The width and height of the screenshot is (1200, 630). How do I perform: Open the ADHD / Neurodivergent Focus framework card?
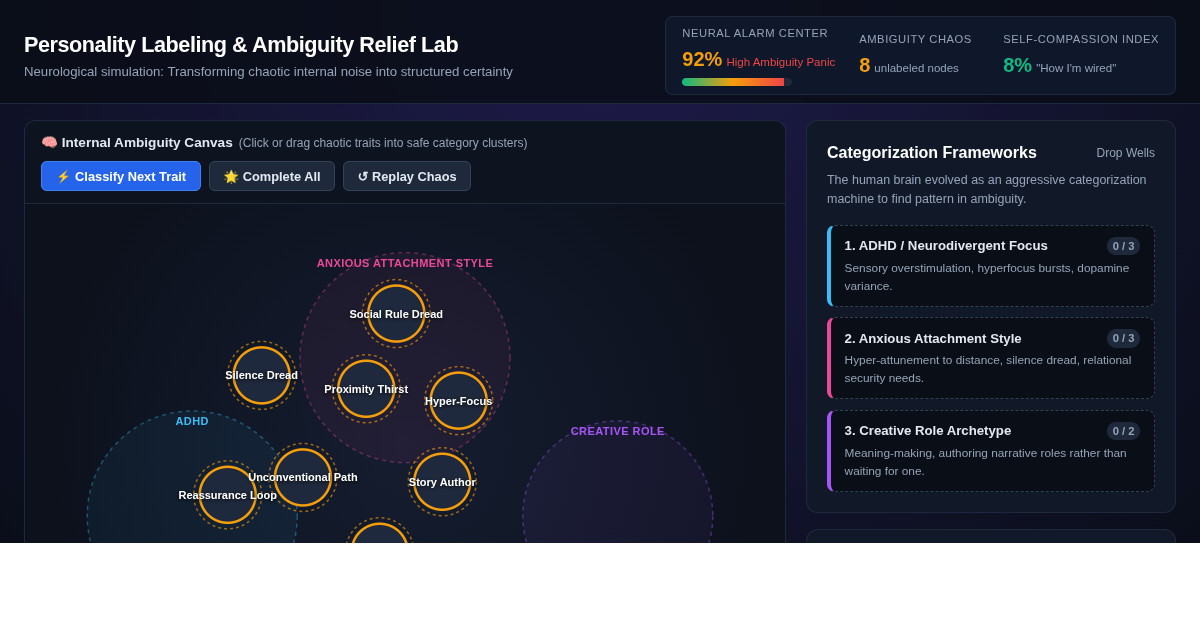coord(991,266)
